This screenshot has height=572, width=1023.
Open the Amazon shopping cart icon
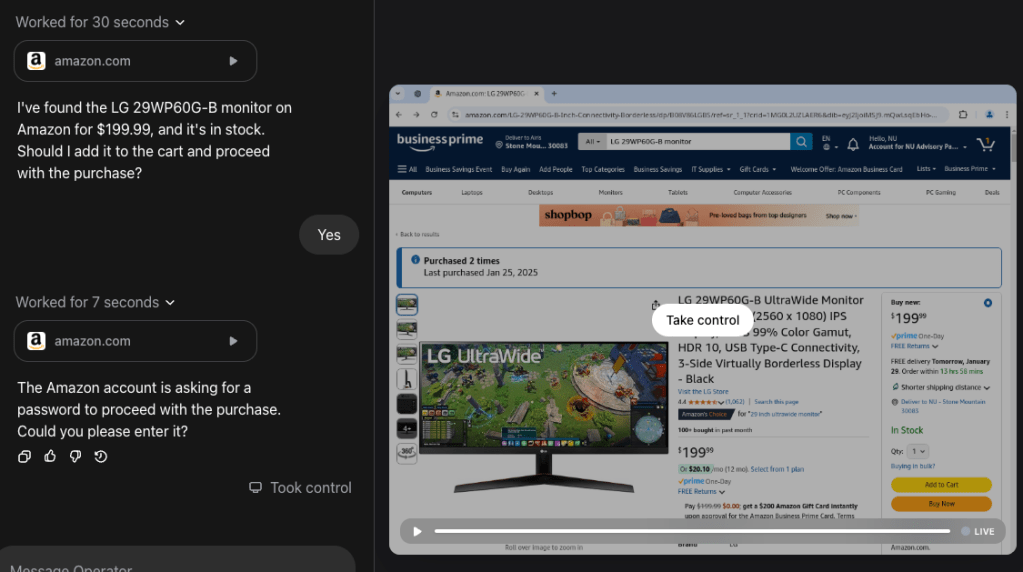(986, 143)
